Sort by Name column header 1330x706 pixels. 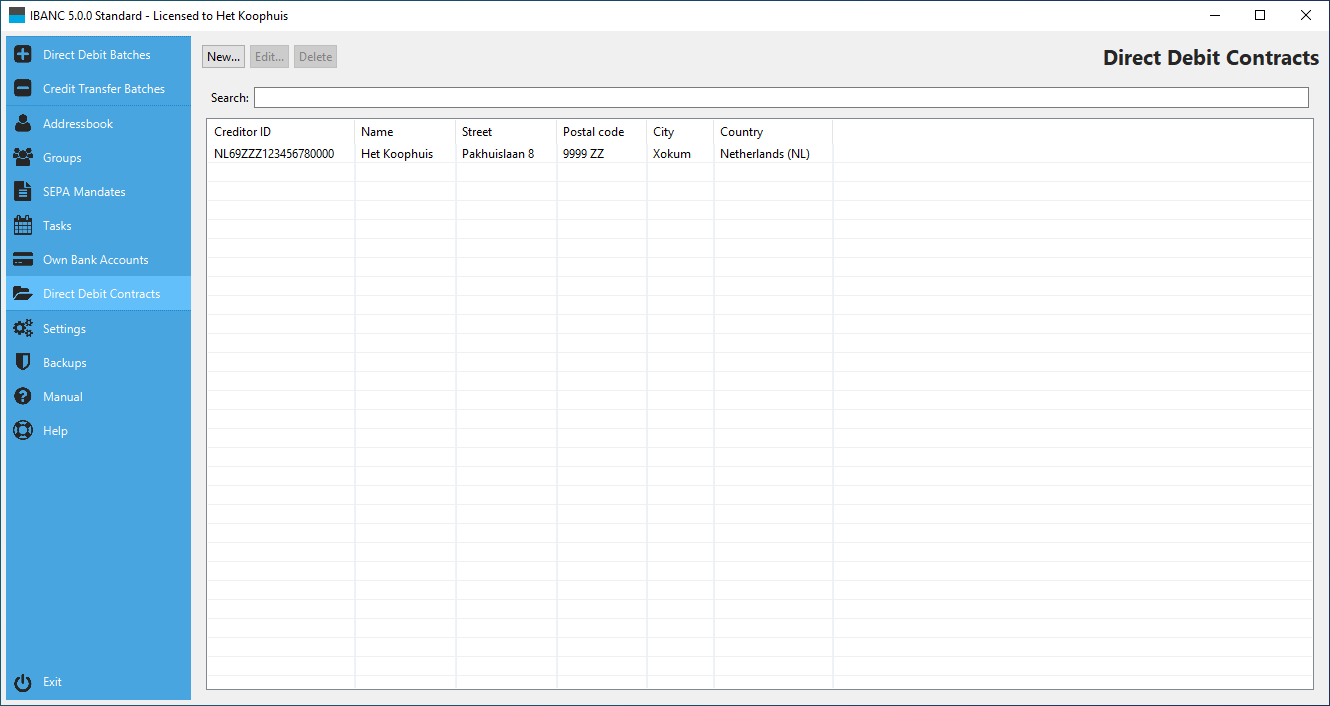(405, 132)
